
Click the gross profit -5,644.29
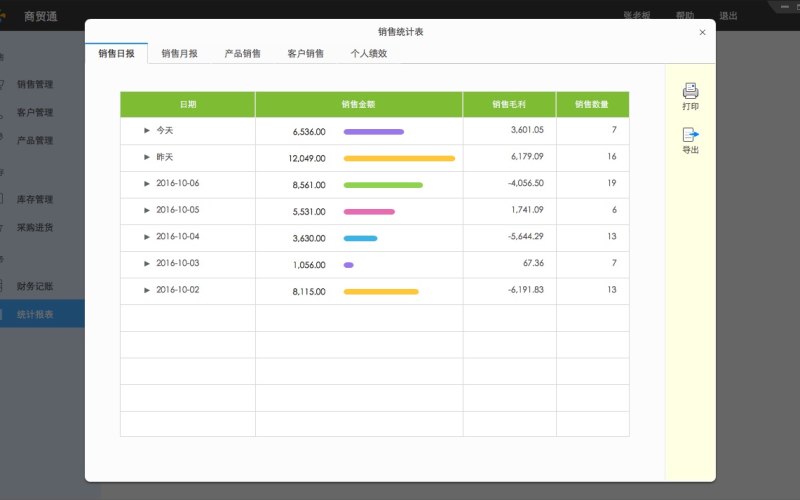526,236
